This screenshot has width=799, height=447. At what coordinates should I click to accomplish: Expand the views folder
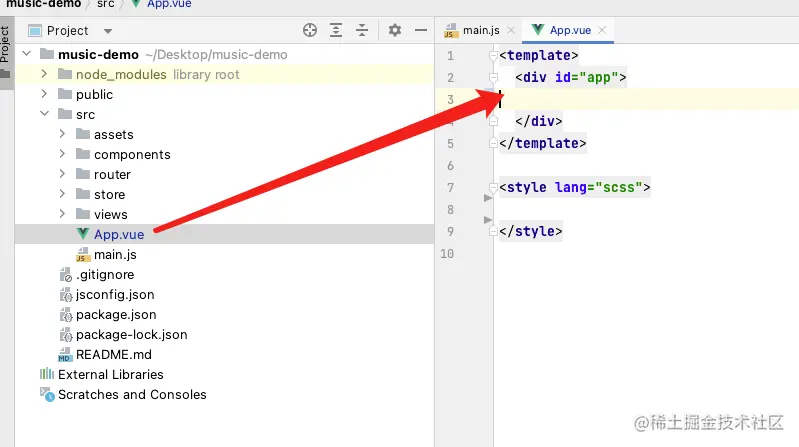click(62, 214)
